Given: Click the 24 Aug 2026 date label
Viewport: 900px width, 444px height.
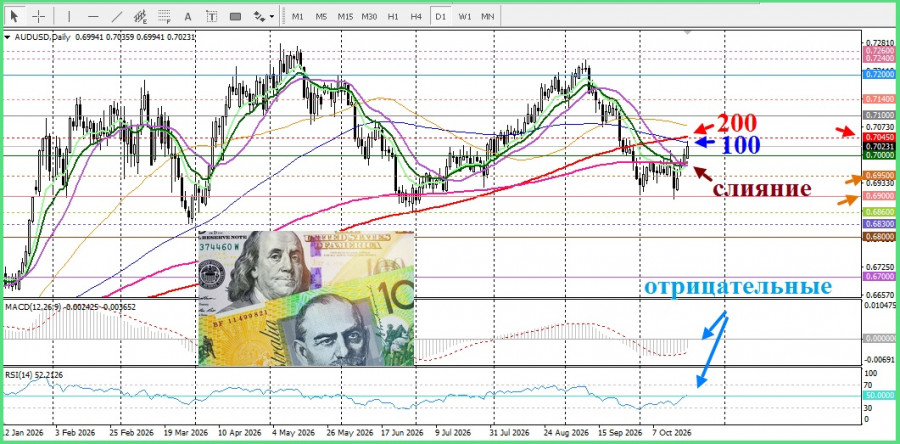Looking at the screenshot, I should click(566, 433).
